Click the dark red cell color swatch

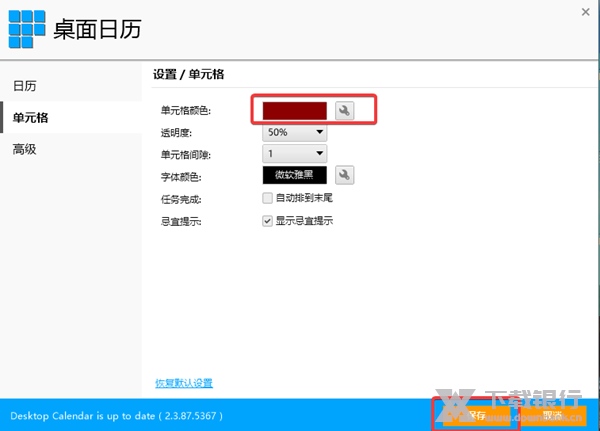pos(295,111)
